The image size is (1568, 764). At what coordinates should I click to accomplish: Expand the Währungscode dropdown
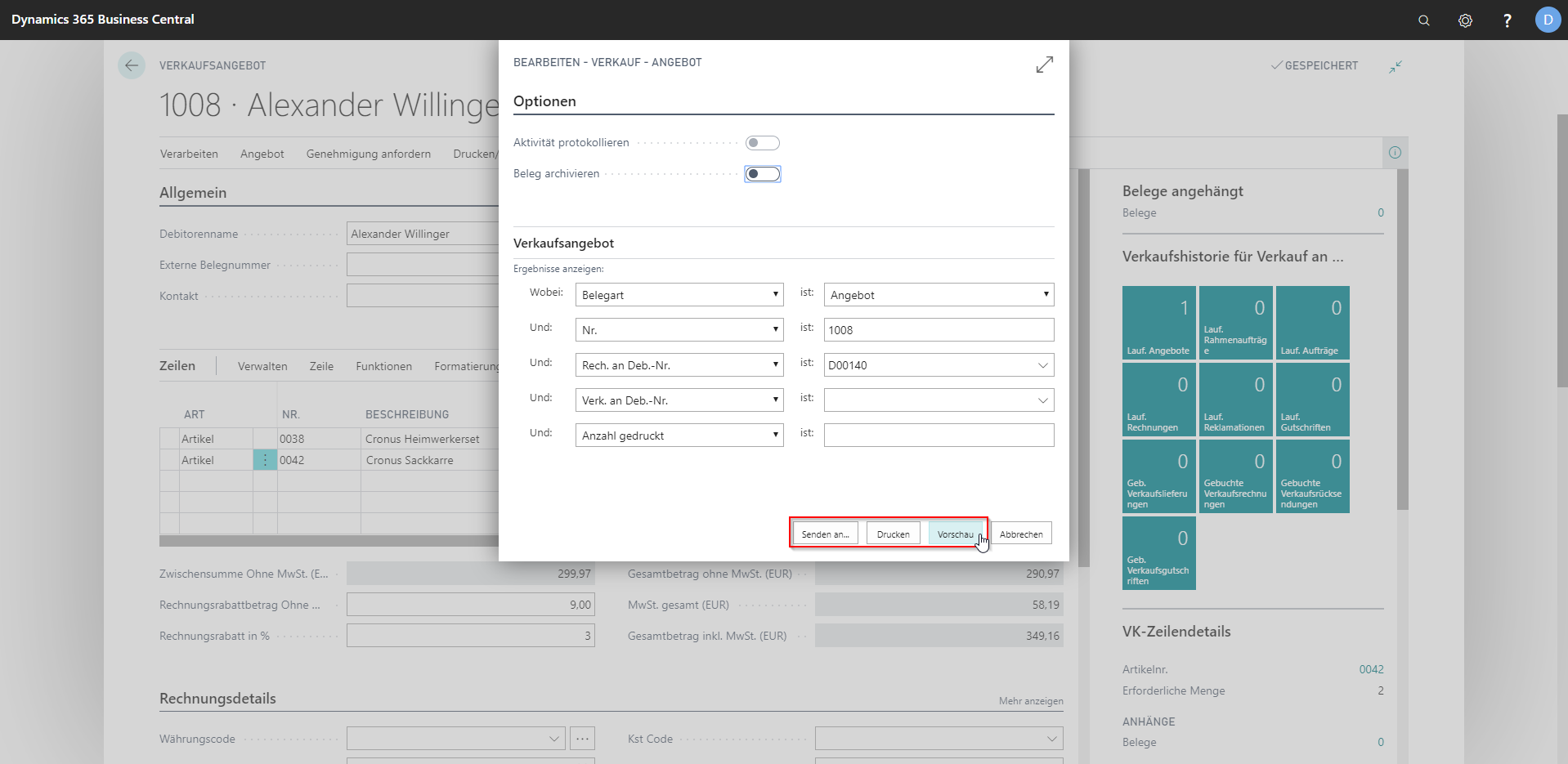(554, 739)
